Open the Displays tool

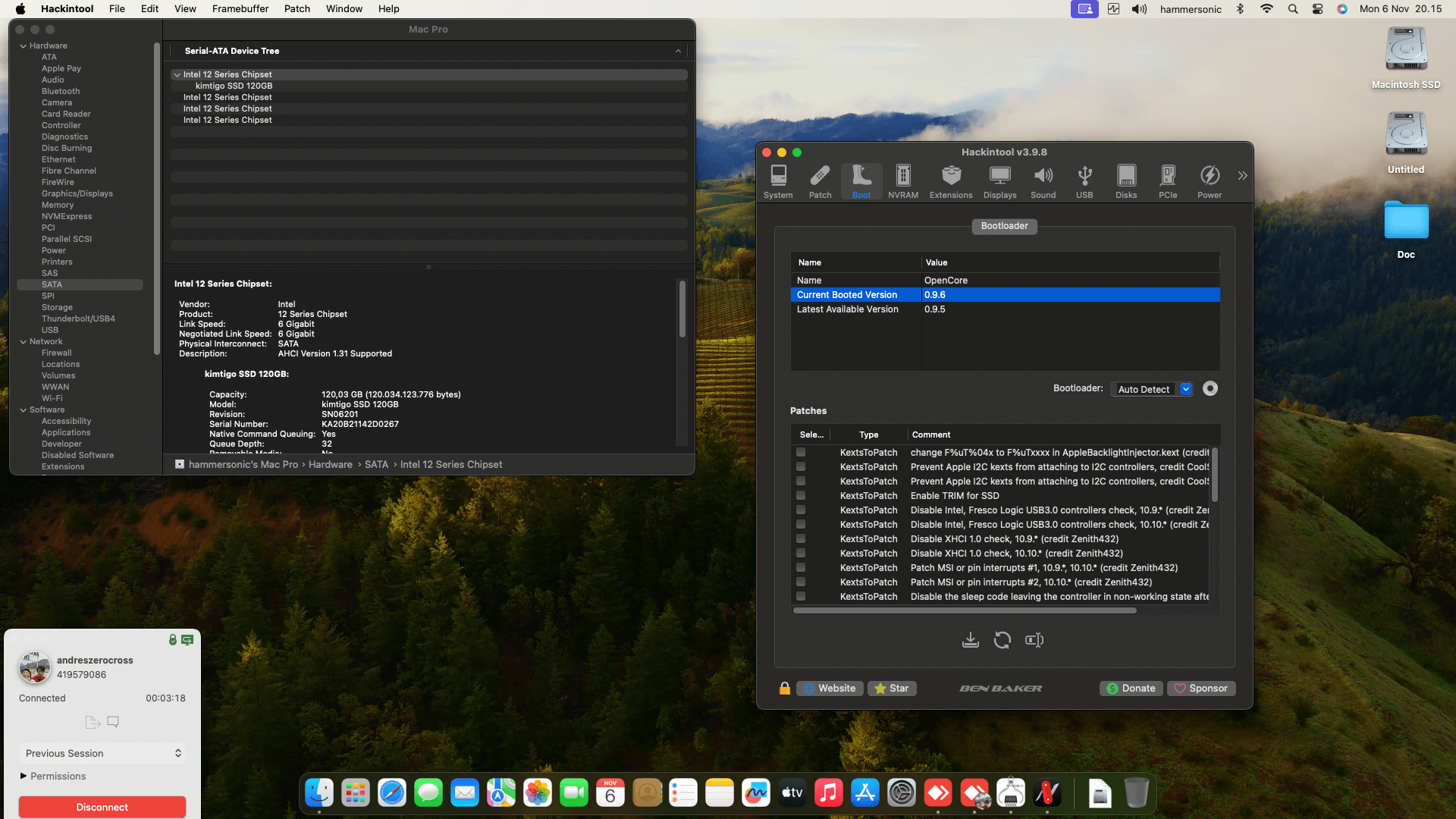(x=1000, y=182)
